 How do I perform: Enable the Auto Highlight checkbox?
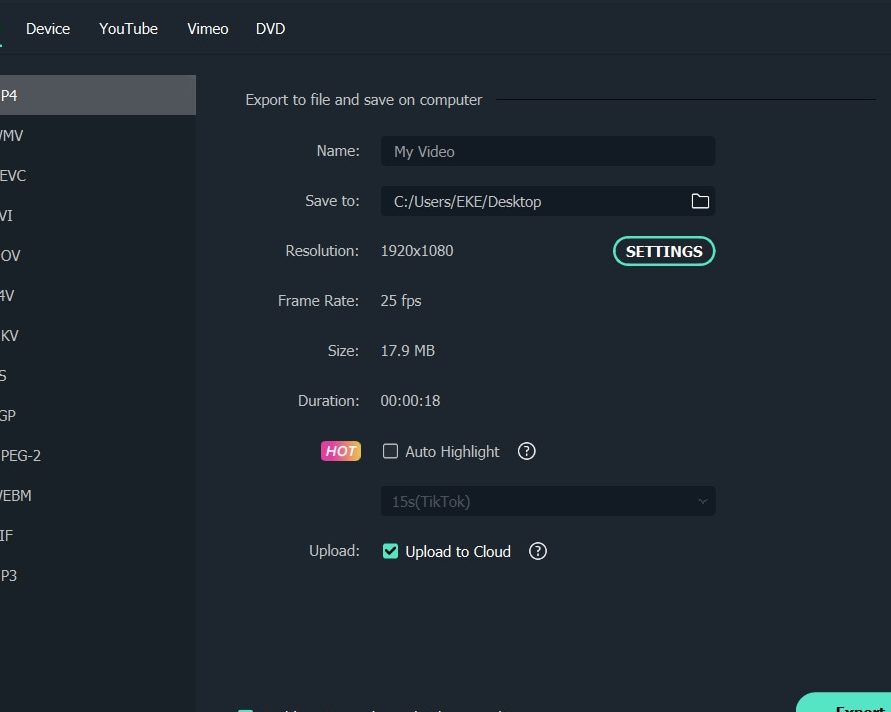click(390, 451)
